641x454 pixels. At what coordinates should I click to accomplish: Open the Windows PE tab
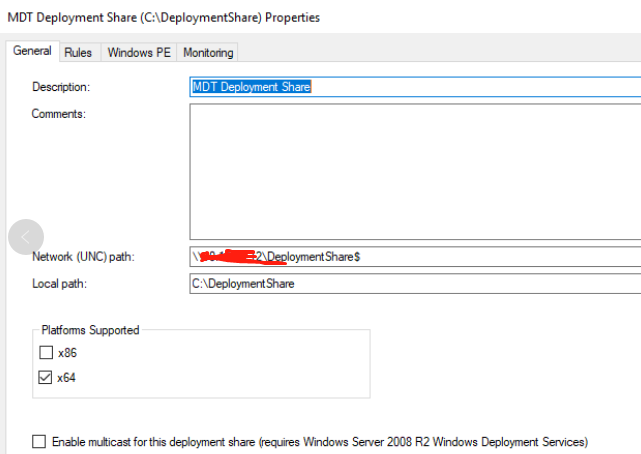pyautogui.click(x=139, y=52)
